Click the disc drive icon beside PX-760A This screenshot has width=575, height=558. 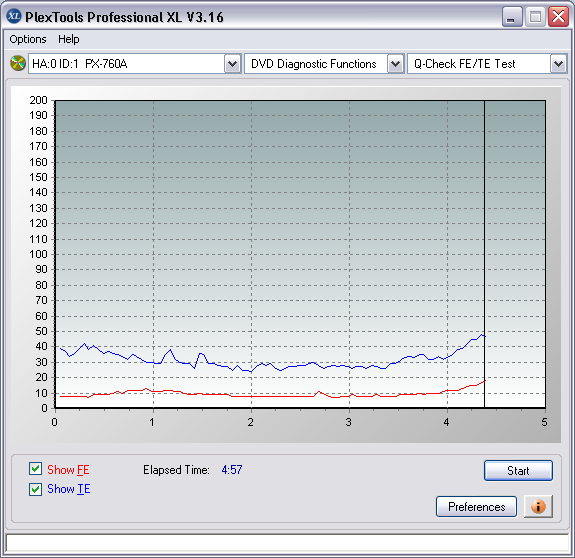pos(18,63)
